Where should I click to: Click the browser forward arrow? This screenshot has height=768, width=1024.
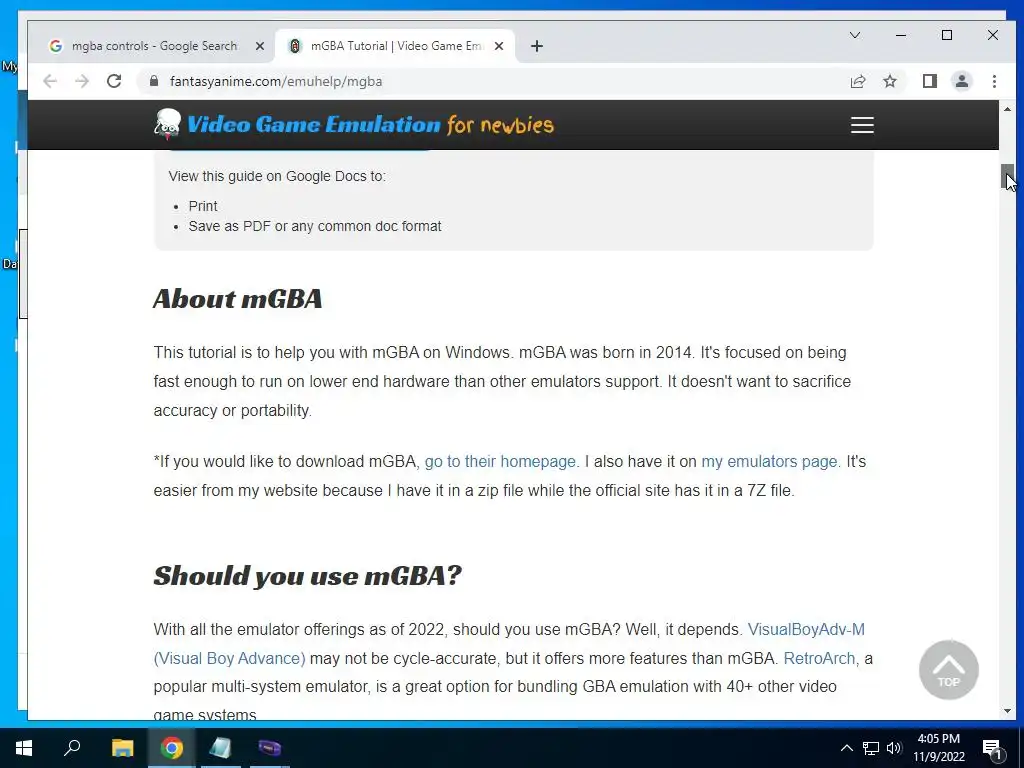click(82, 81)
